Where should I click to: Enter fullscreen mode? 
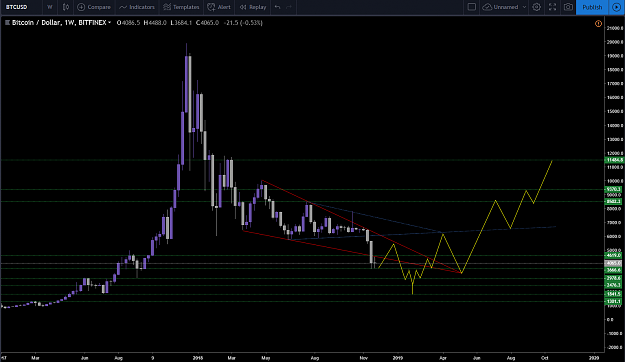pyautogui.click(x=552, y=7)
